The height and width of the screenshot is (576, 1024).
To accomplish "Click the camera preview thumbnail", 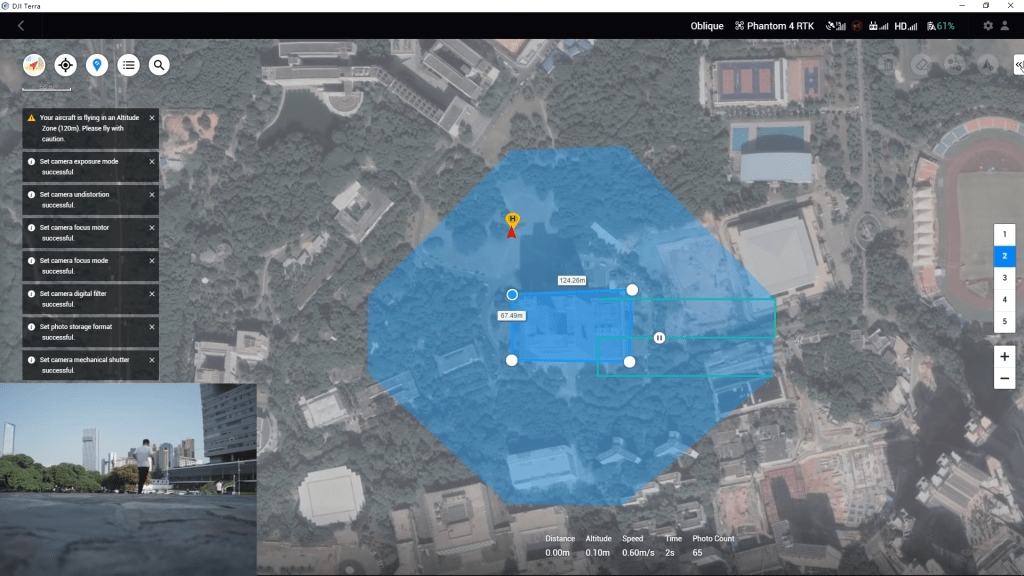I will coord(128,481).
